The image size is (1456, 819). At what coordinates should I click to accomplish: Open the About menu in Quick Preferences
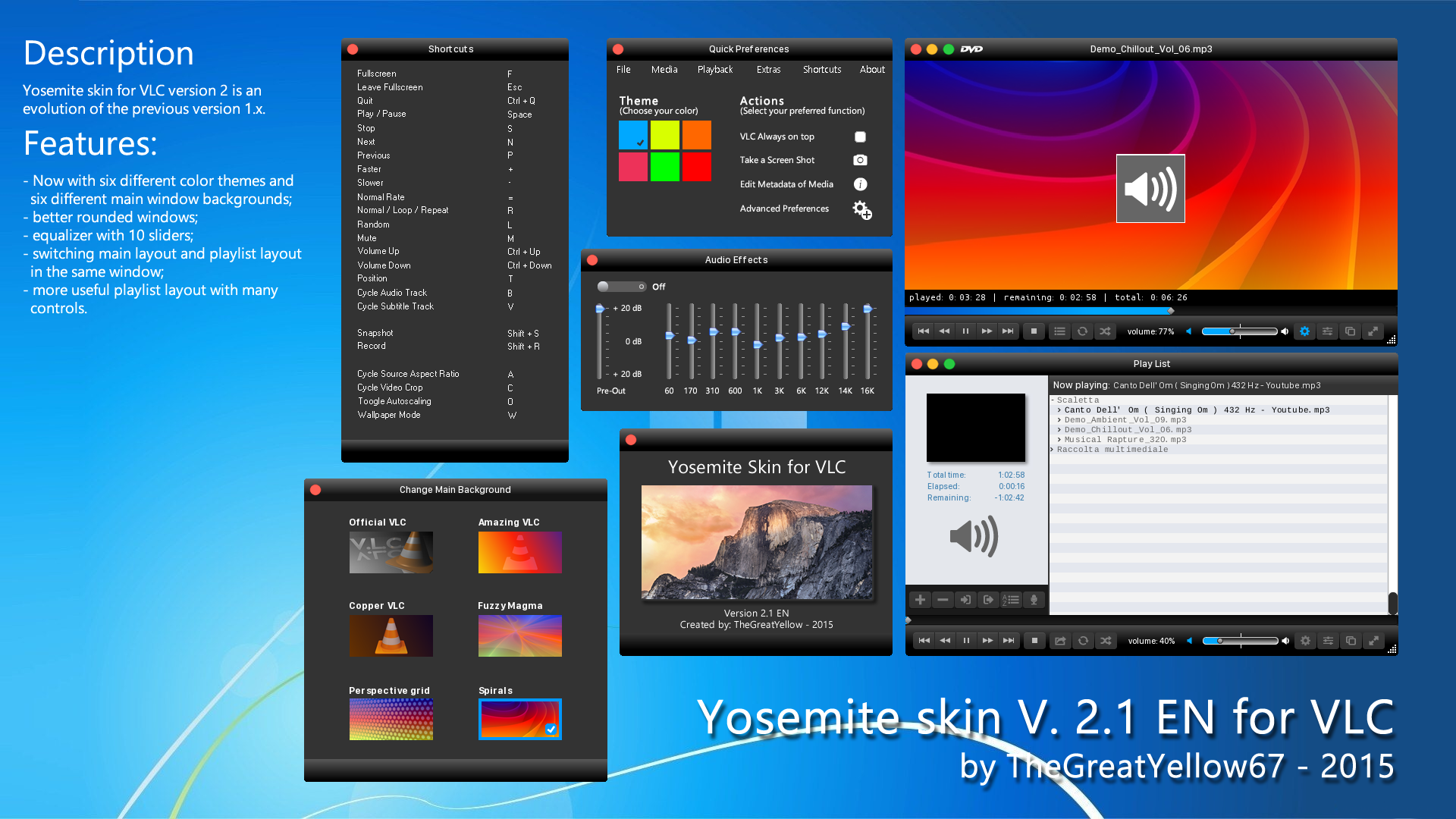tap(872, 70)
